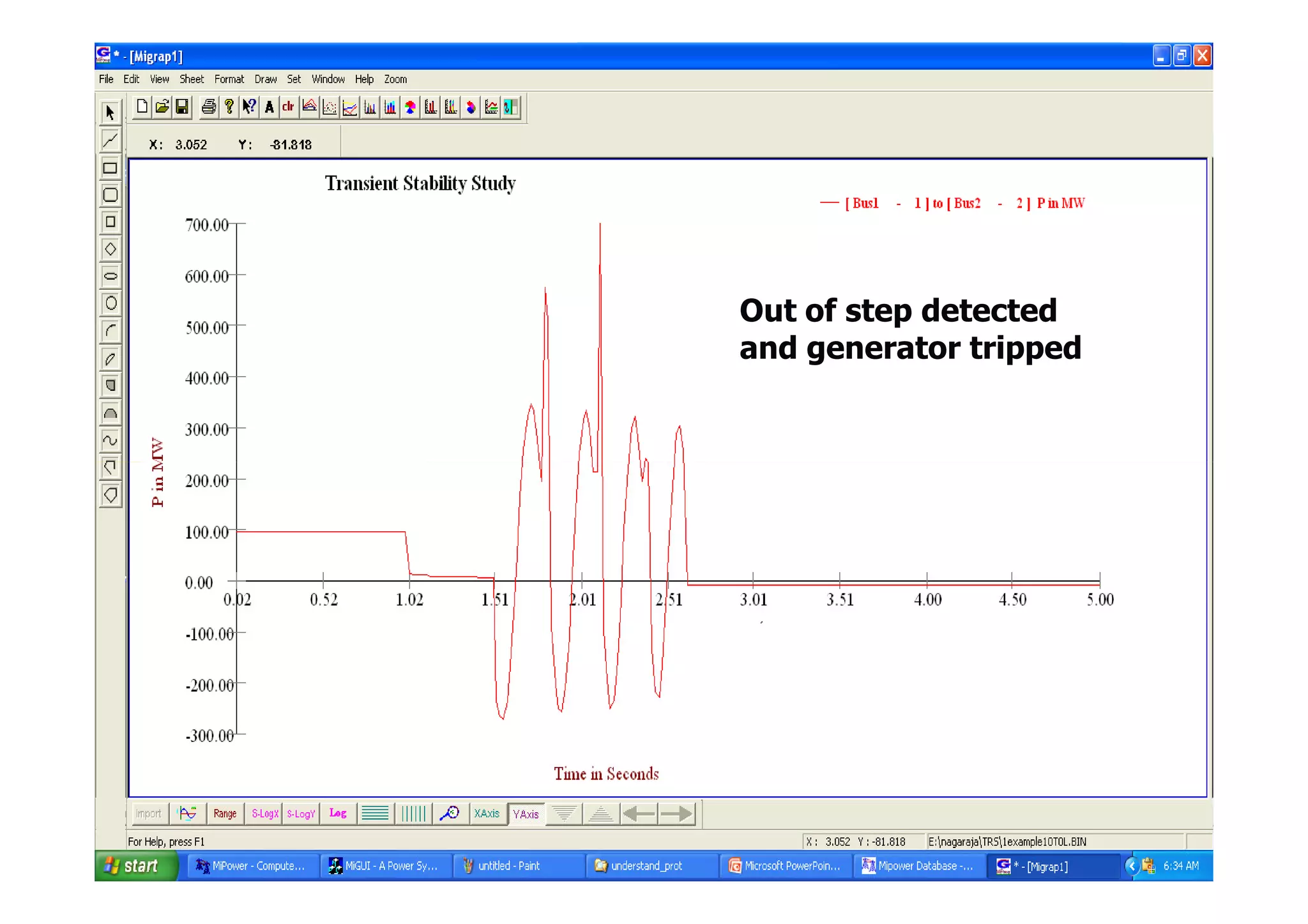Create a new document

point(142,107)
